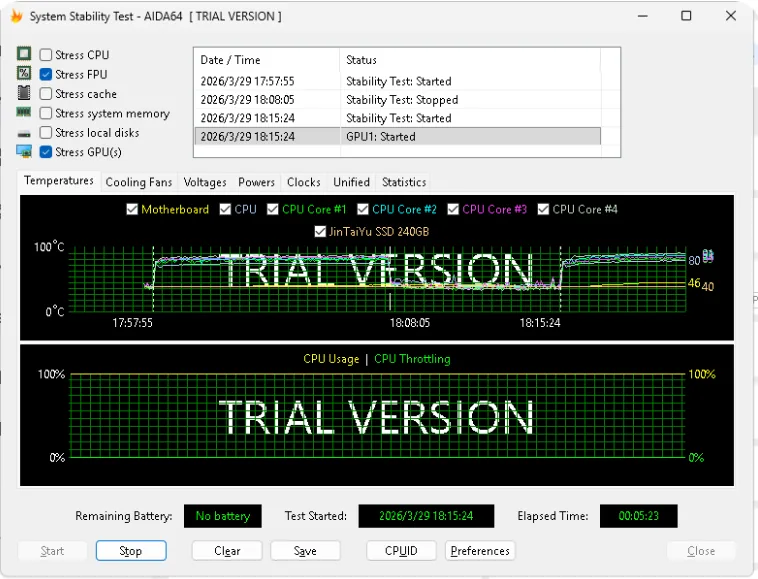
Task: Maximize the System Stability Test window
Action: tap(686, 16)
